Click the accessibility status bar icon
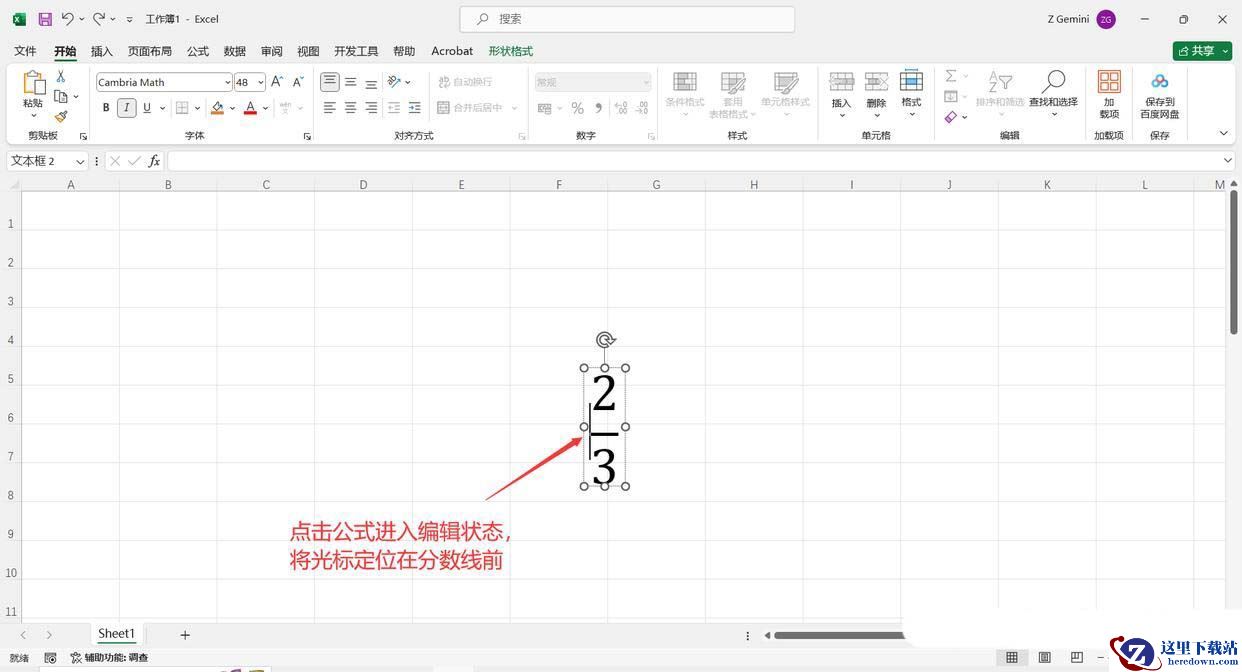This screenshot has height=672, width=1242. 76,658
